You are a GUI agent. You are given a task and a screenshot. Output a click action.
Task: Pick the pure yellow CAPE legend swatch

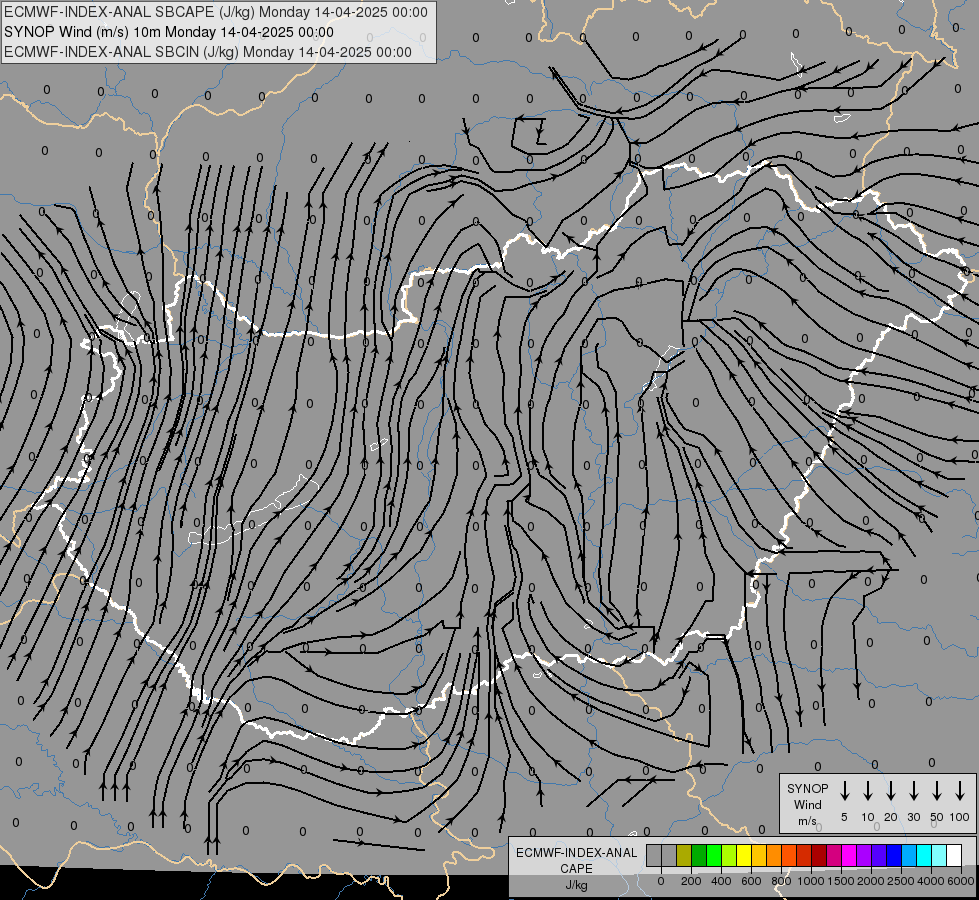click(x=744, y=855)
